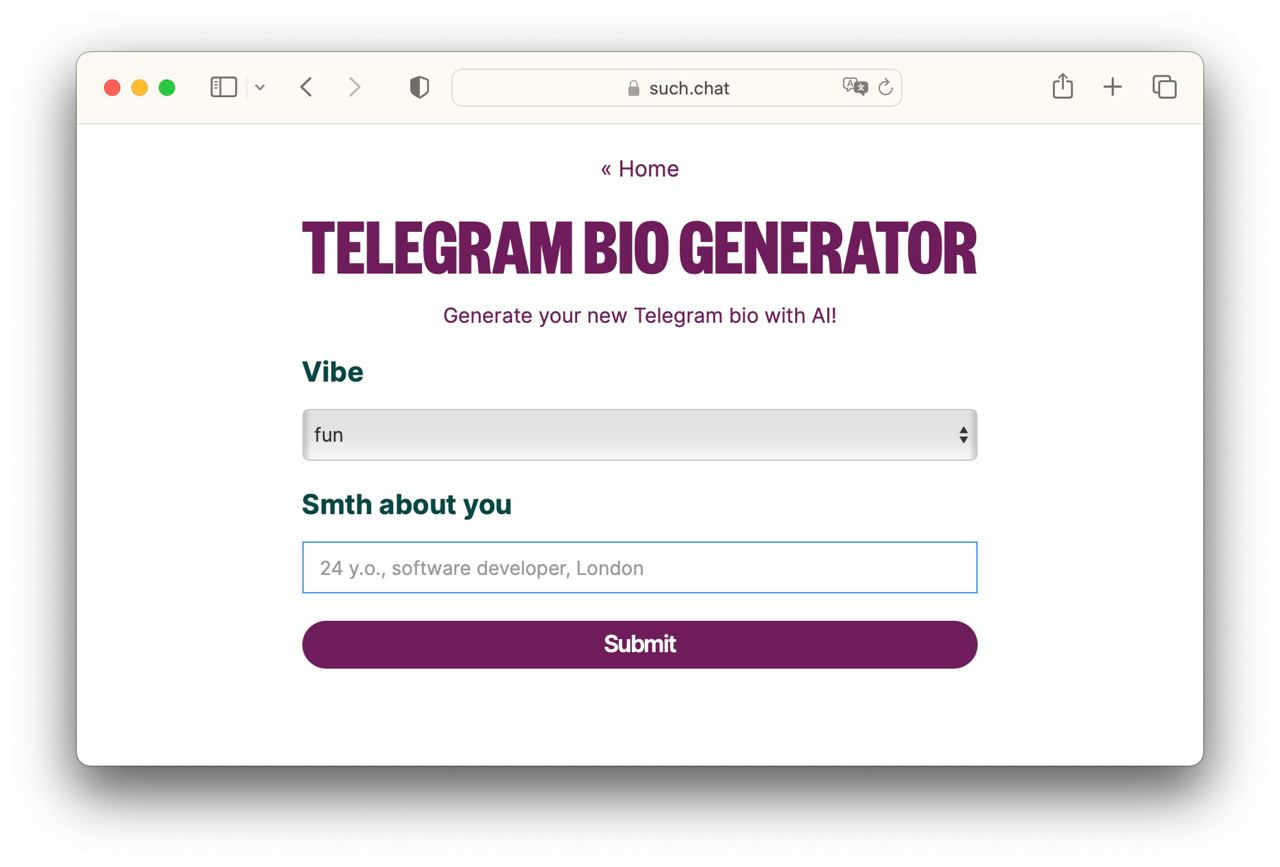
Task: Submit the bio generator form
Action: [x=640, y=644]
